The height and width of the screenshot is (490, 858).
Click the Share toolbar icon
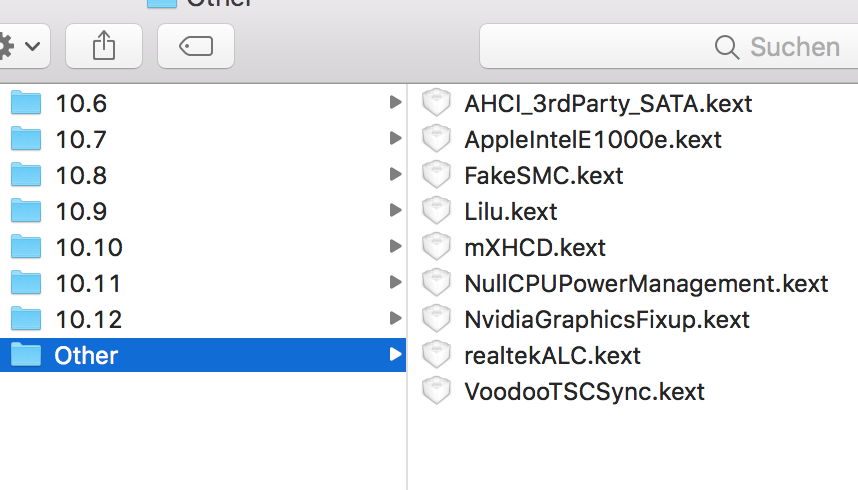[x=104, y=46]
